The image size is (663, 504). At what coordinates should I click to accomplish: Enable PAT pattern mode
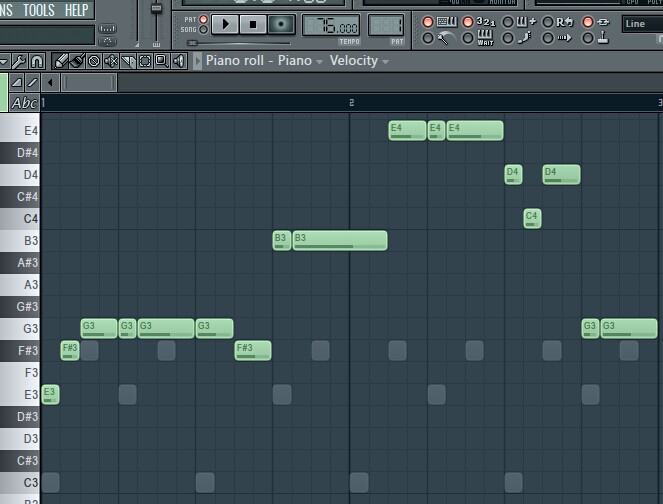pyautogui.click(x=203, y=19)
